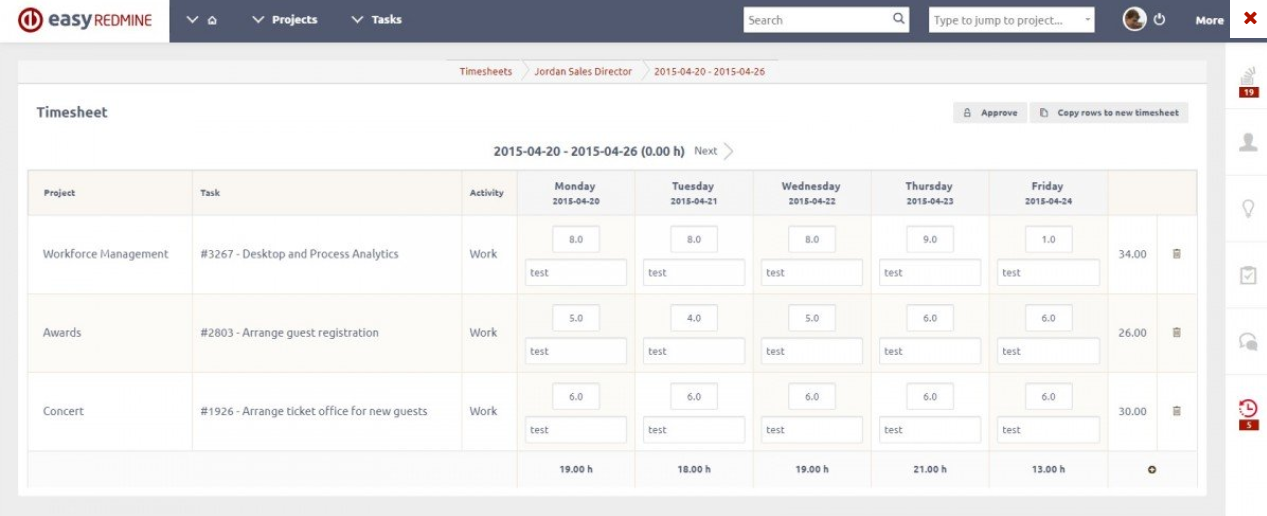Edit Tuesday hours for Concert

coord(693,397)
